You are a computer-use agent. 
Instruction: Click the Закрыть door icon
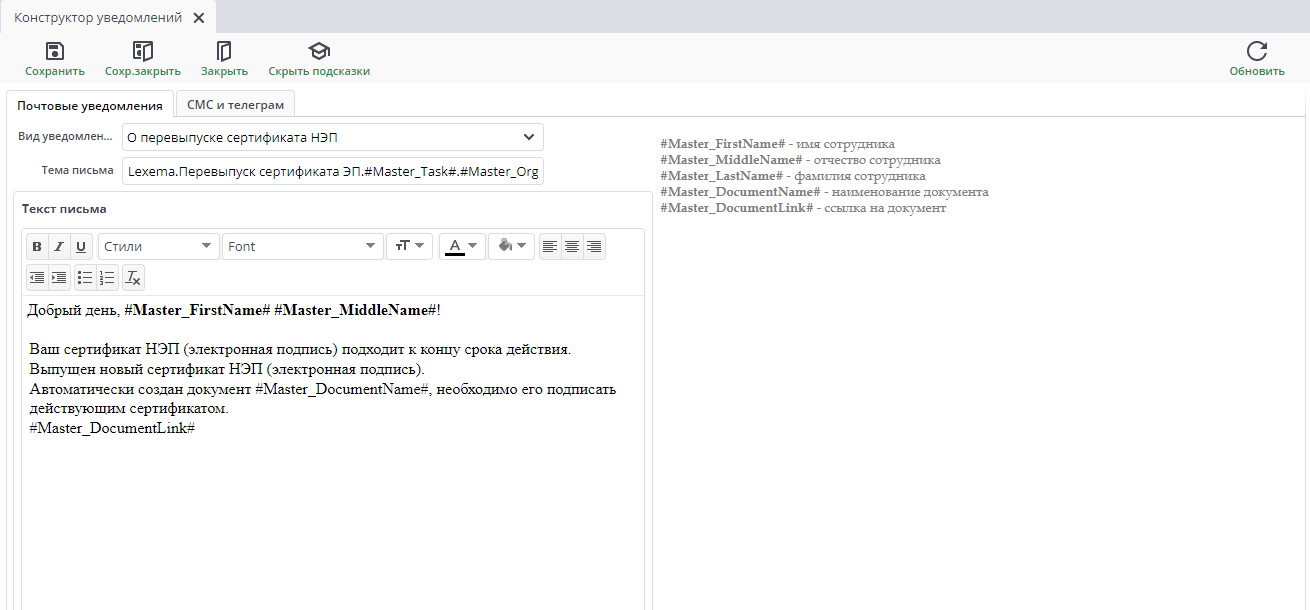(x=224, y=51)
